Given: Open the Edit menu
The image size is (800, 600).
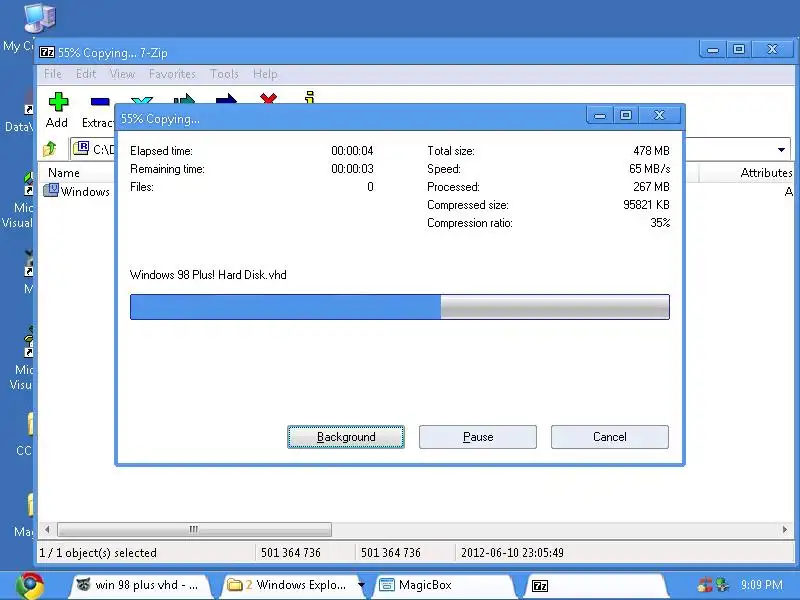Looking at the screenshot, I should pyautogui.click(x=86, y=74).
